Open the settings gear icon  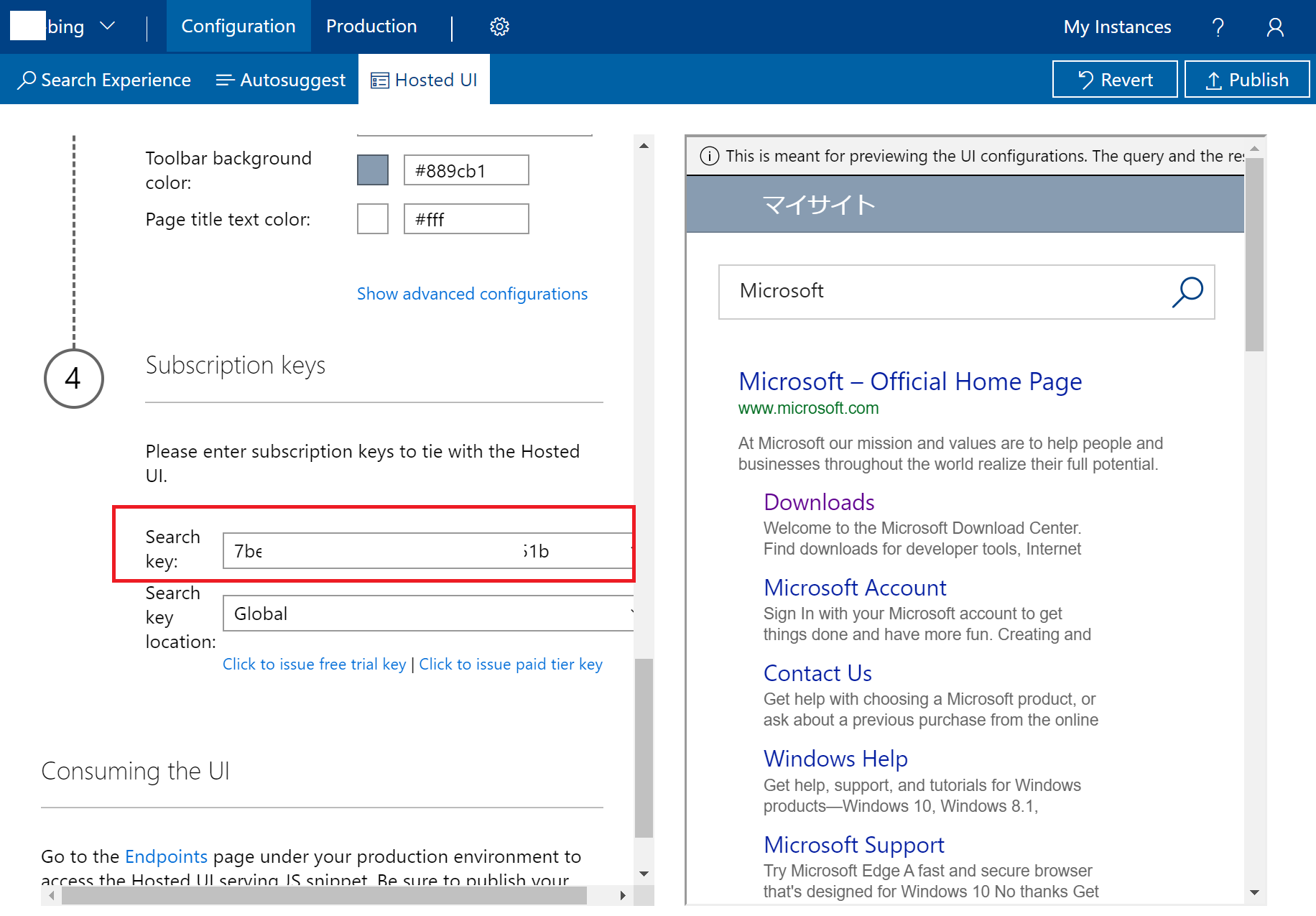pos(499,27)
